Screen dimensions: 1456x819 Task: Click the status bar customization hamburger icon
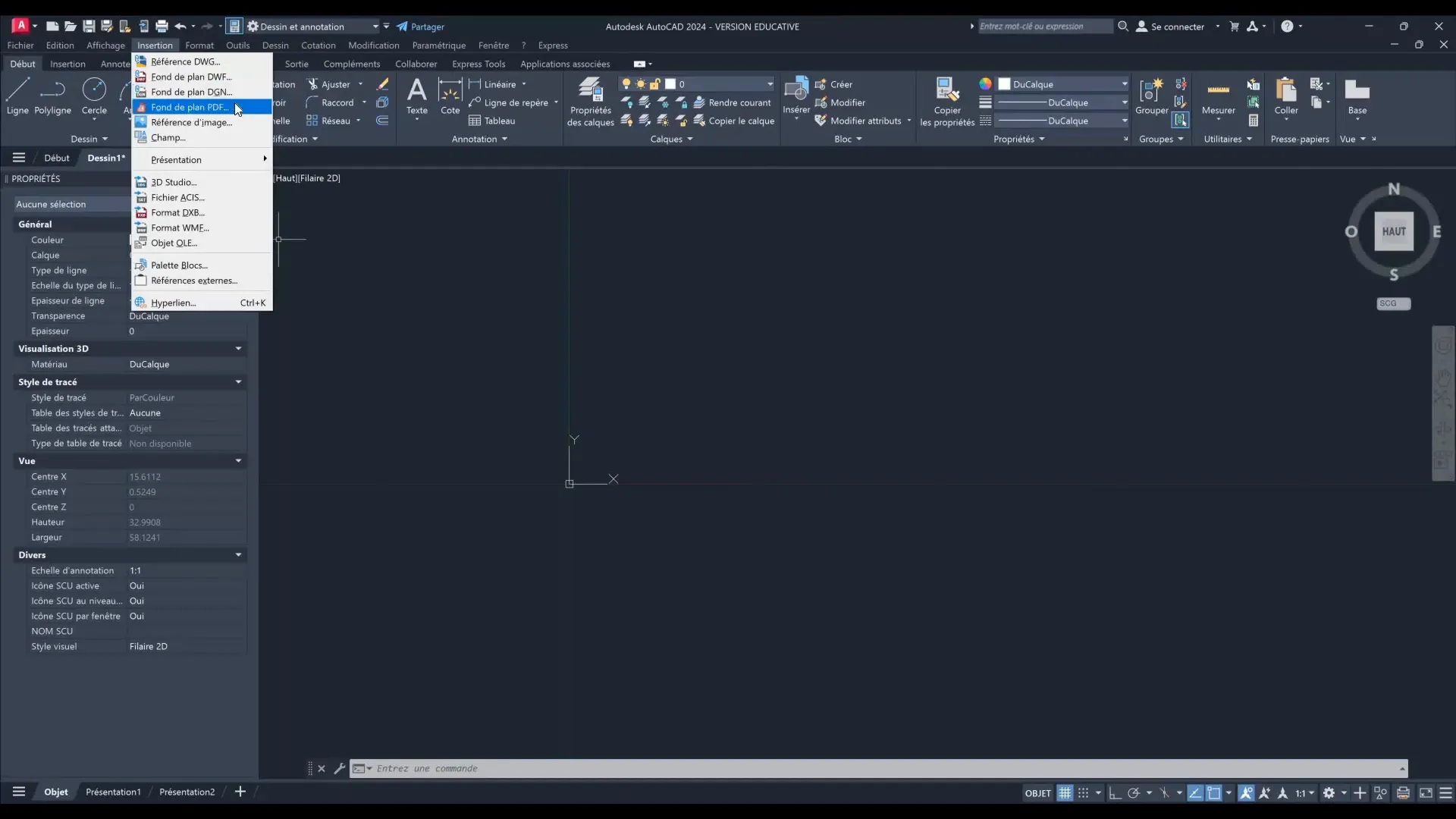point(1445,793)
